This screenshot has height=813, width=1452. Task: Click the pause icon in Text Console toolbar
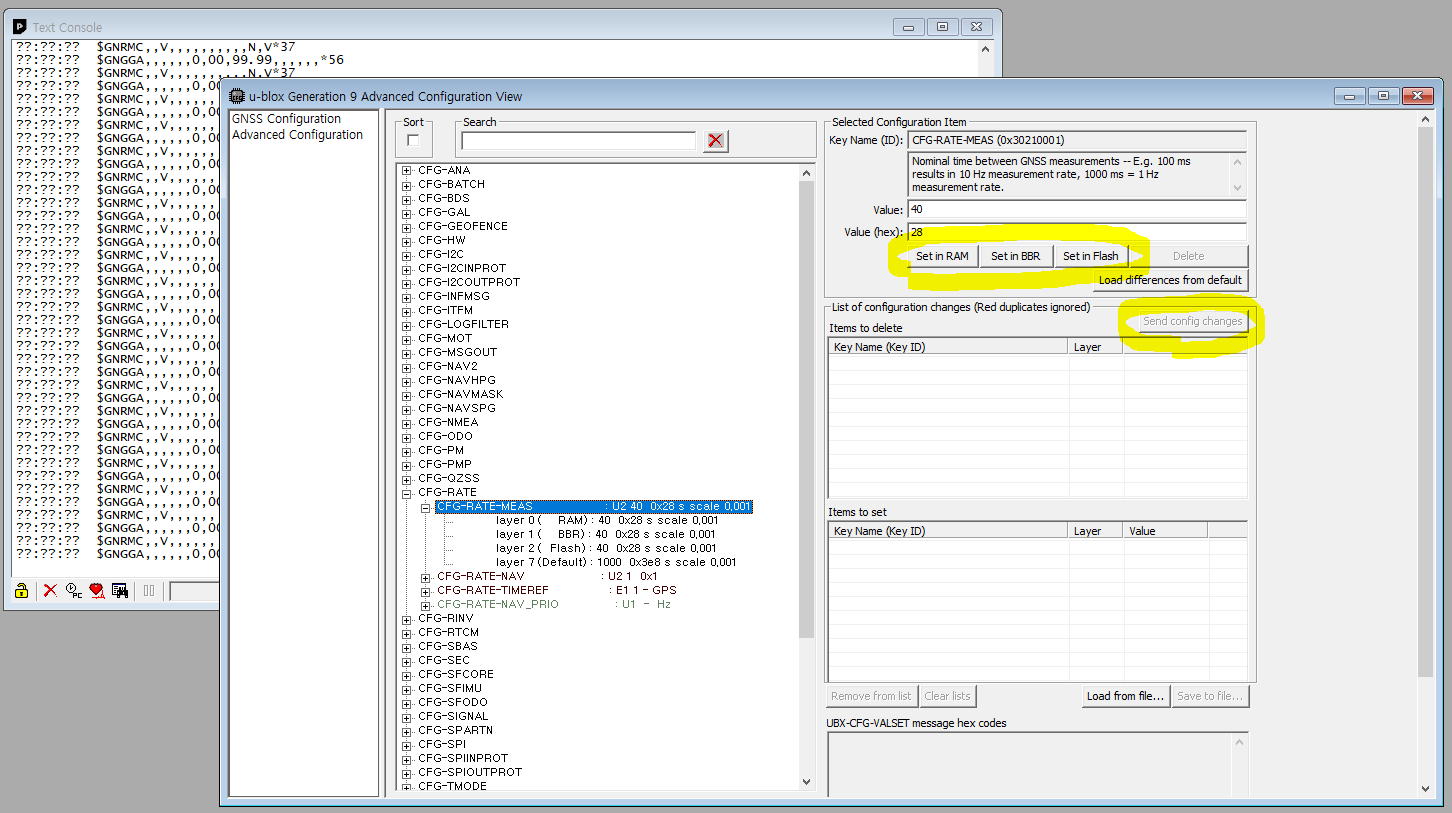pyautogui.click(x=149, y=591)
